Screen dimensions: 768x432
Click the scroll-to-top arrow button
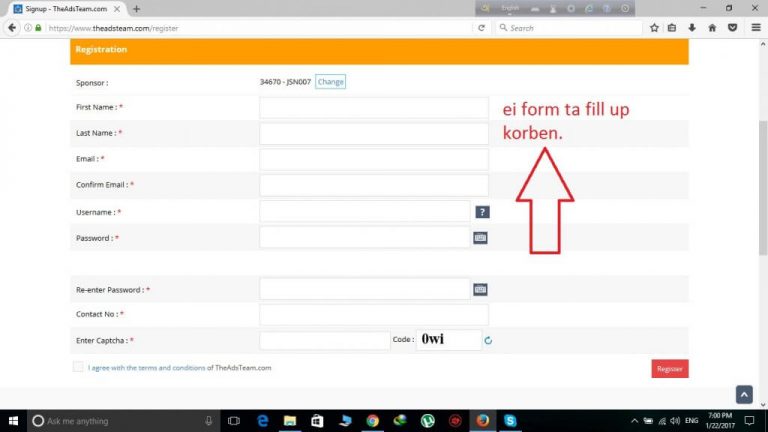pyautogui.click(x=743, y=394)
